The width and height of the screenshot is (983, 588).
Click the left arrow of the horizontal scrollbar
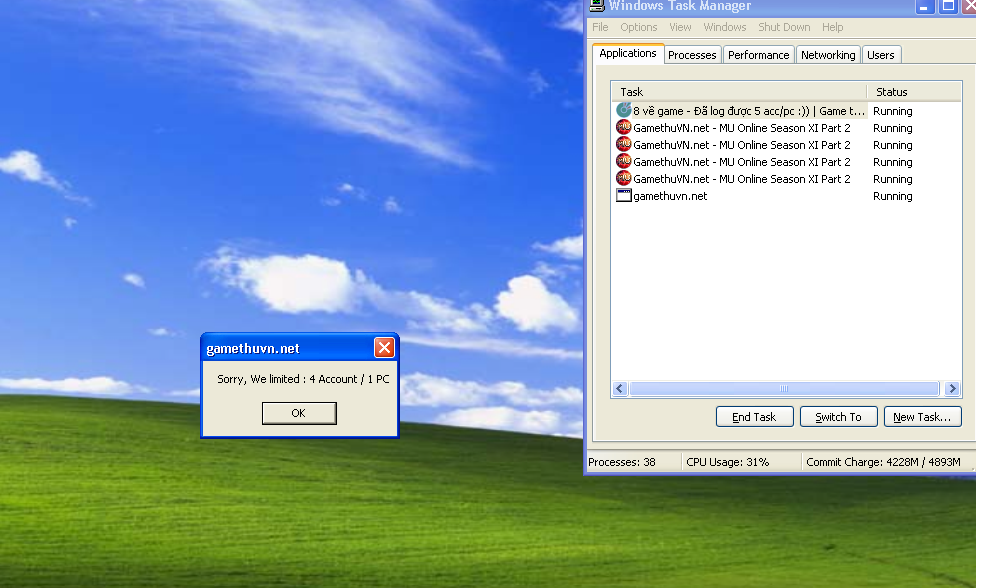[620, 389]
